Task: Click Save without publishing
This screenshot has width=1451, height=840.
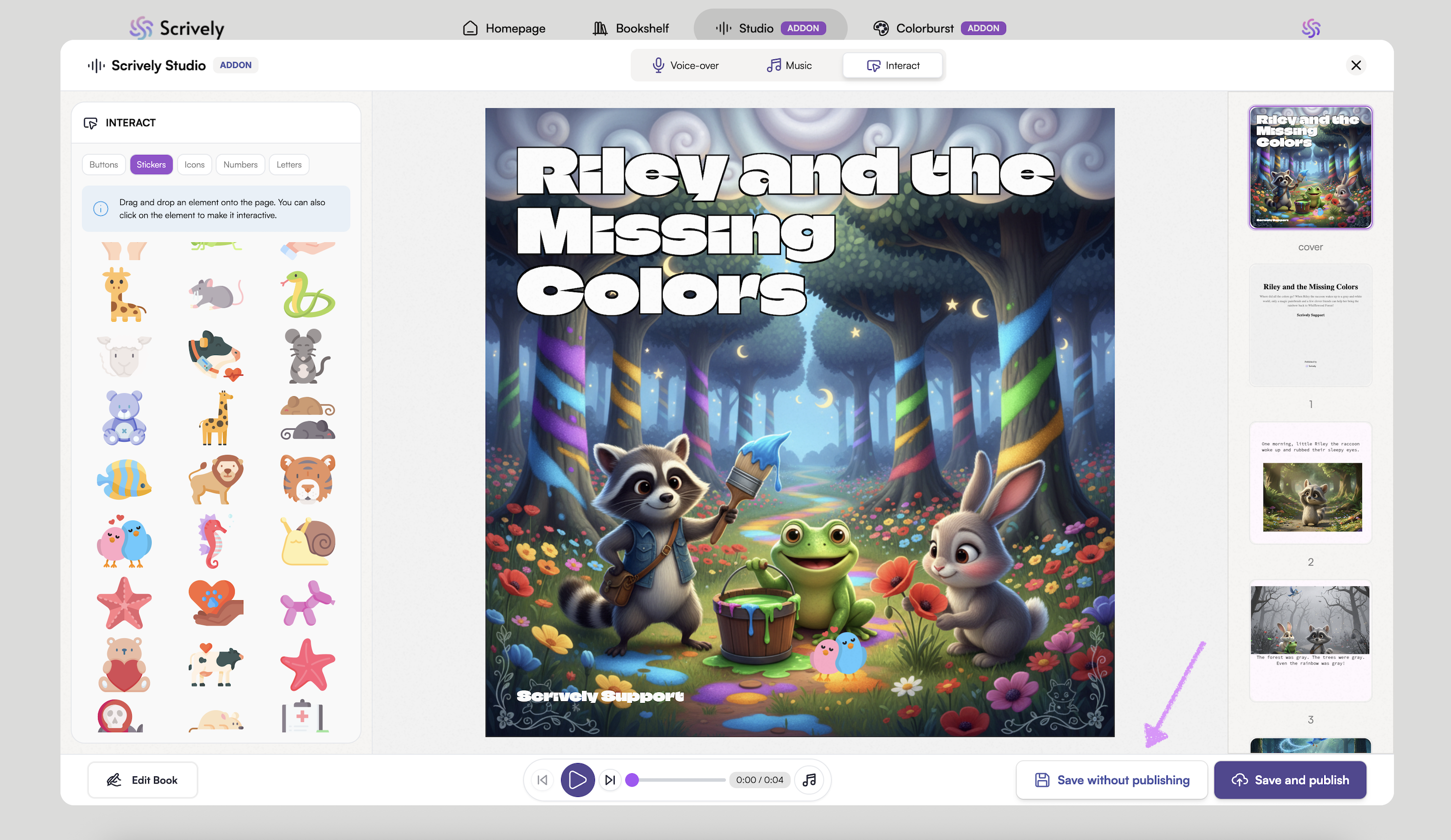Action: (x=1111, y=780)
